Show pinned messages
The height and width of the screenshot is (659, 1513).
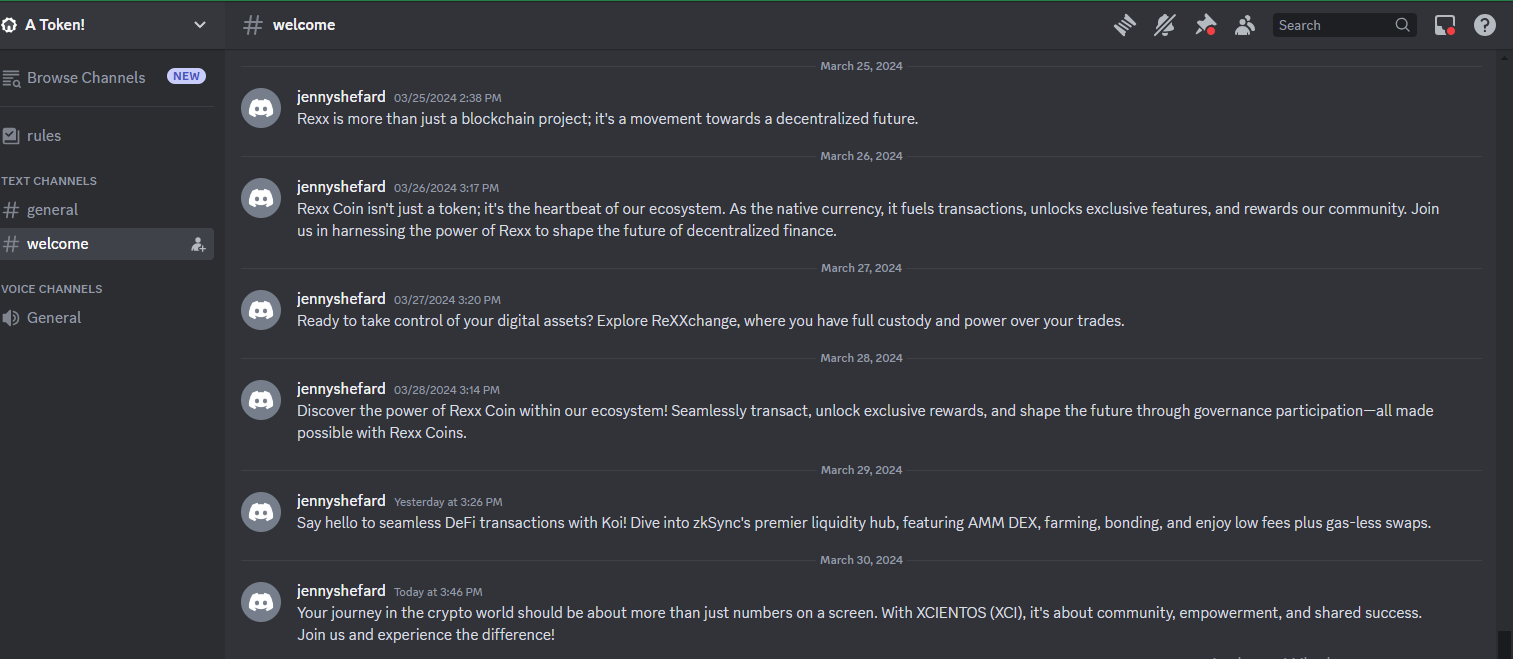pos(1205,25)
